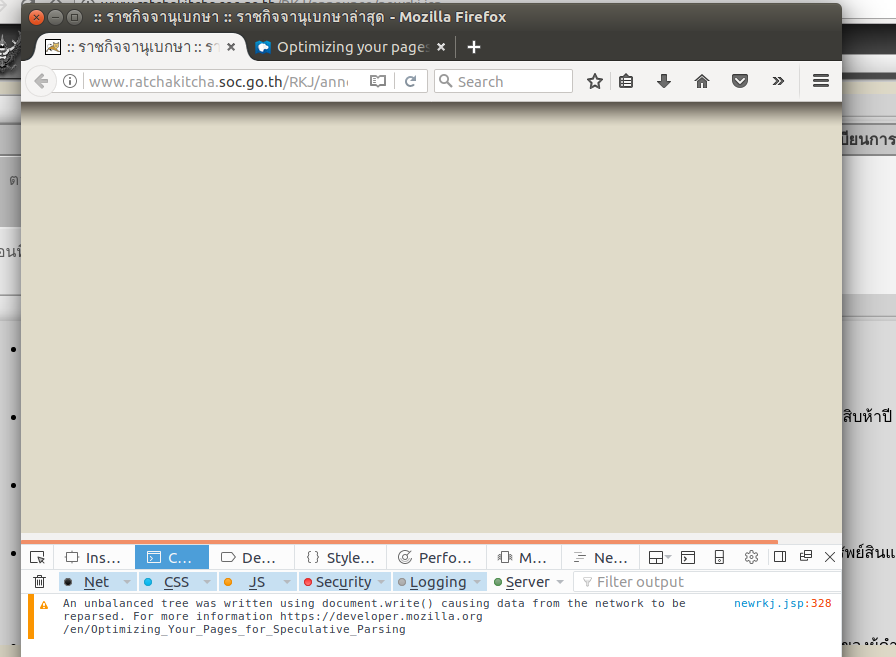Focus the URL address bar
The width and height of the screenshot is (896, 657).
click(x=217, y=82)
